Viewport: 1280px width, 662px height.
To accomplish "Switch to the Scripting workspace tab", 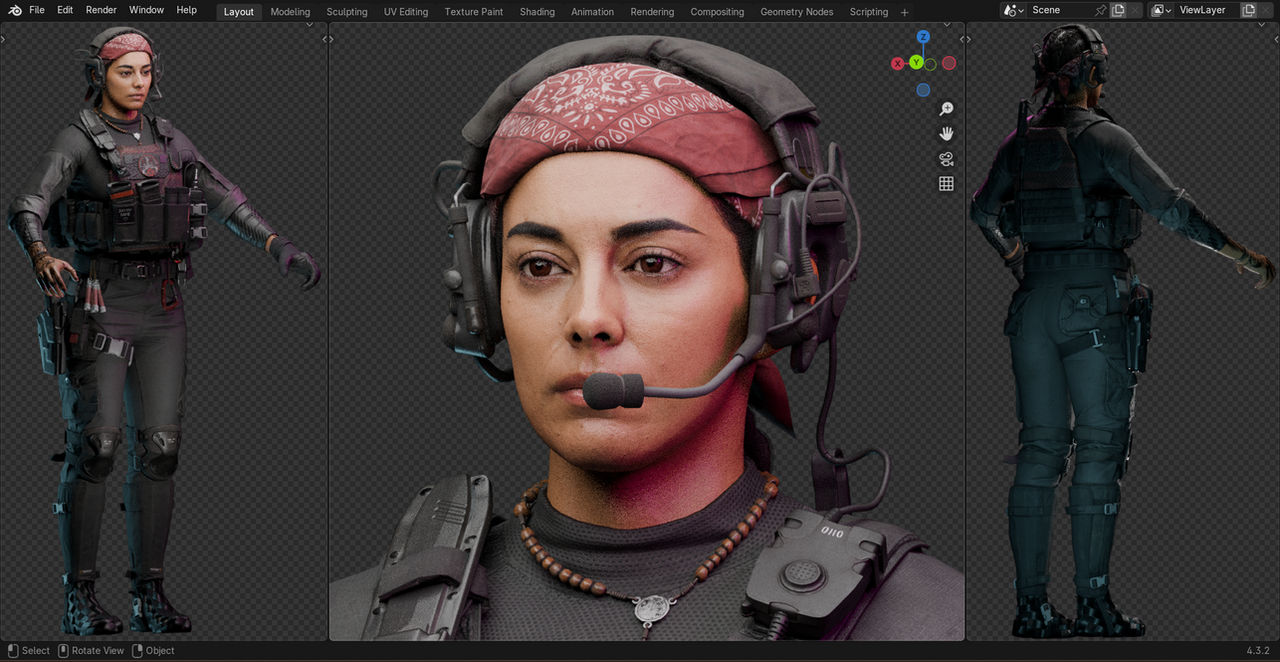I will click(x=869, y=12).
